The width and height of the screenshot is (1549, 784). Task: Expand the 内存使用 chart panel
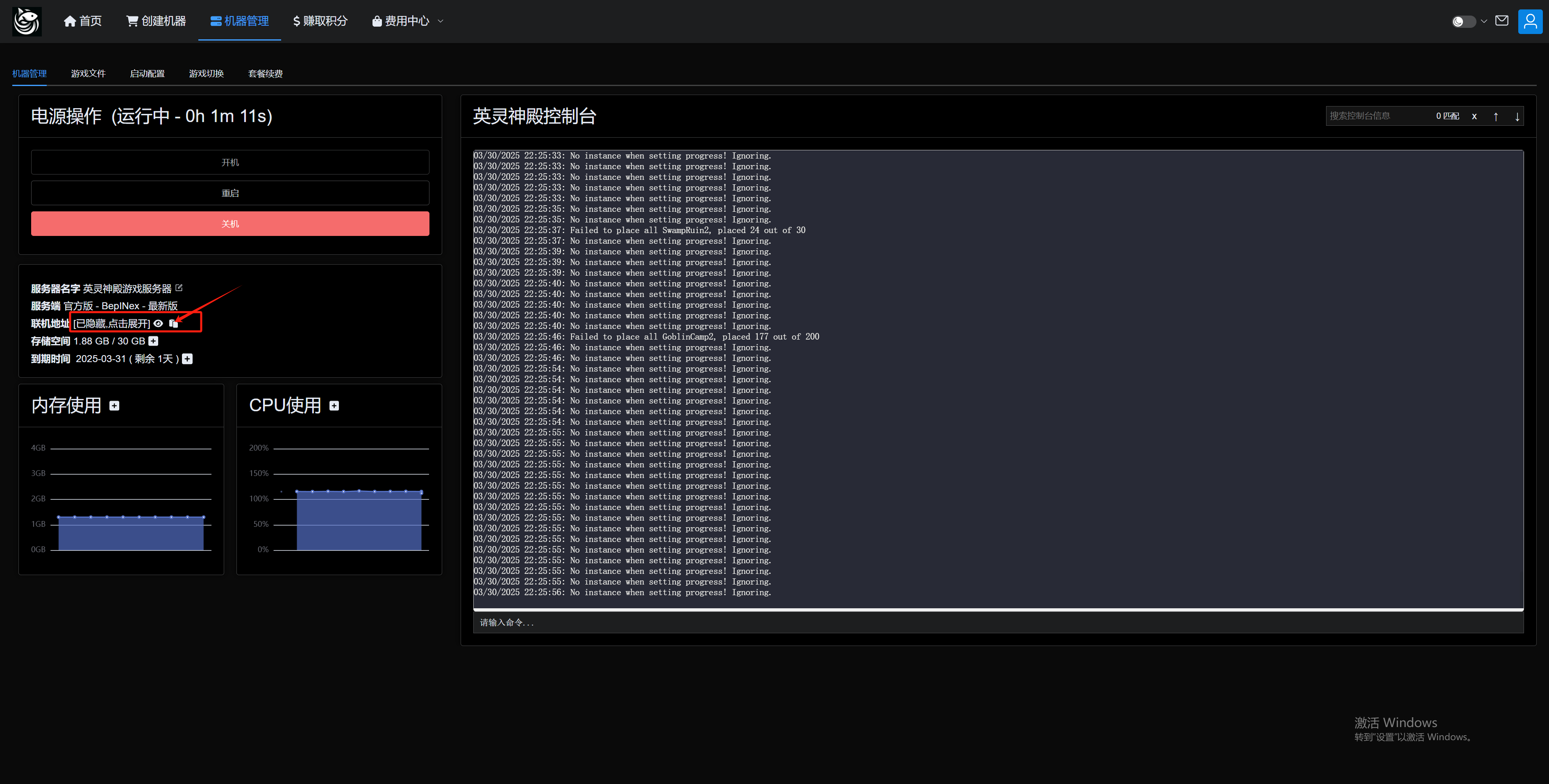114,406
